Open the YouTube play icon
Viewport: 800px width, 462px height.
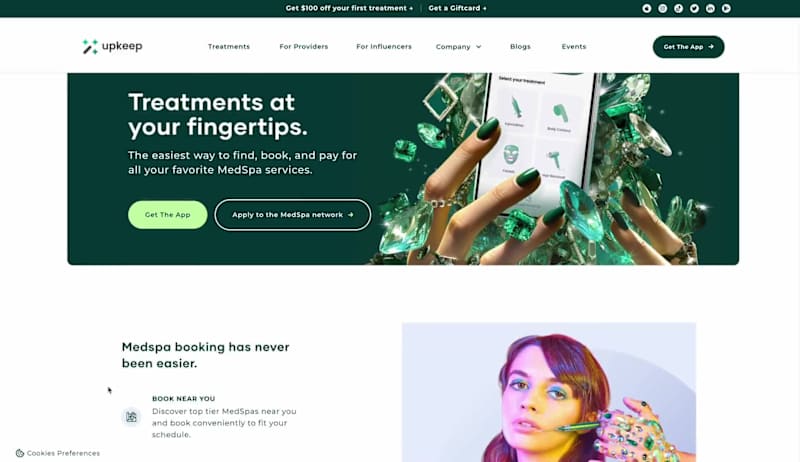(x=726, y=8)
